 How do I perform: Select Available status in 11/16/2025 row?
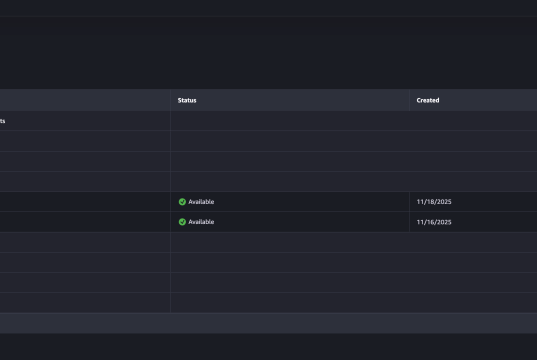coord(201,222)
